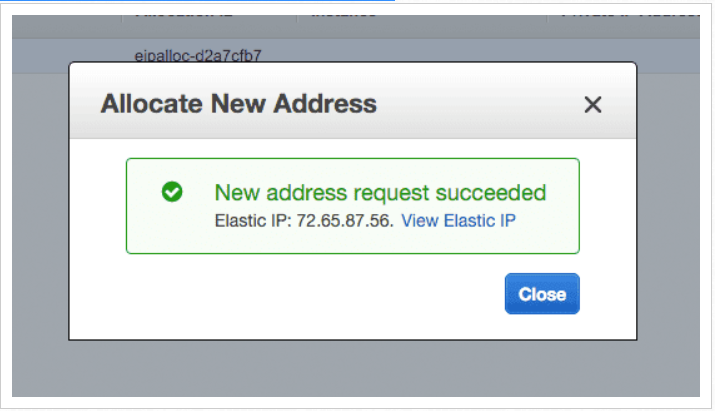Select the 'New address request succeeded' message
The height and width of the screenshot is (411, 715).
(380, 192)
